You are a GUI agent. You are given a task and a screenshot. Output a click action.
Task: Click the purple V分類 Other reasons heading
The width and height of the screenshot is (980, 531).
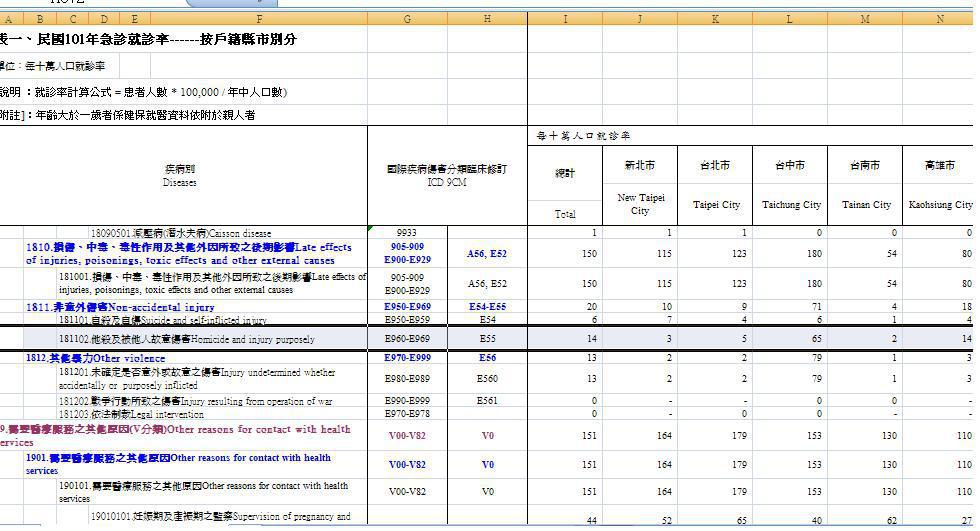click(x=175, y=435)
